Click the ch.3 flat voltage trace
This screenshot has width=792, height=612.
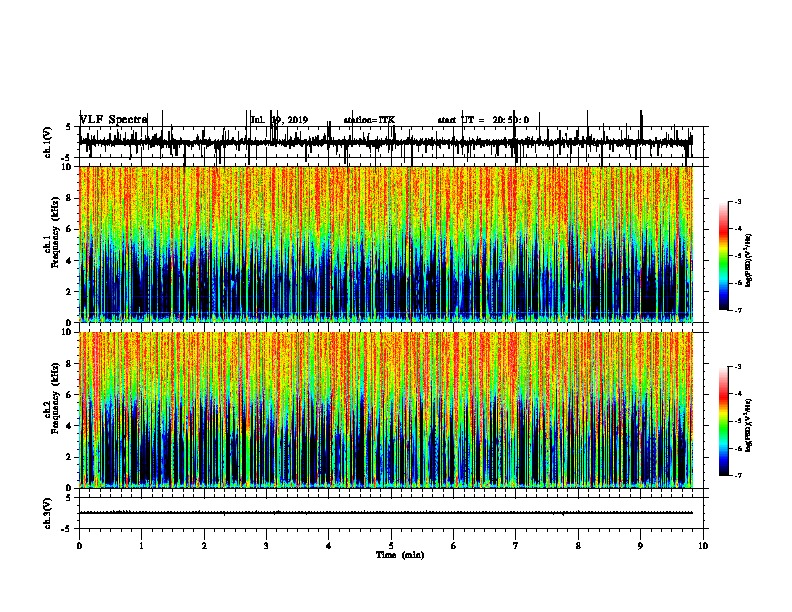point(386,513)
